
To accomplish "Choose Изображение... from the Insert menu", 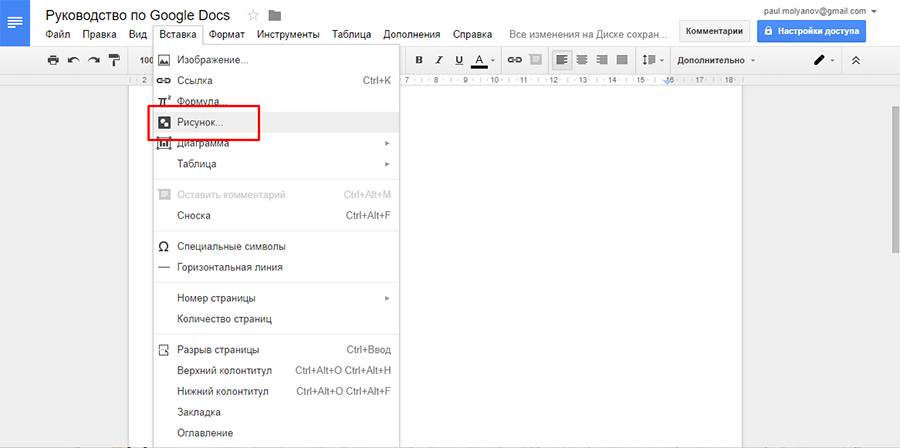I will click(x=276, y=60).
